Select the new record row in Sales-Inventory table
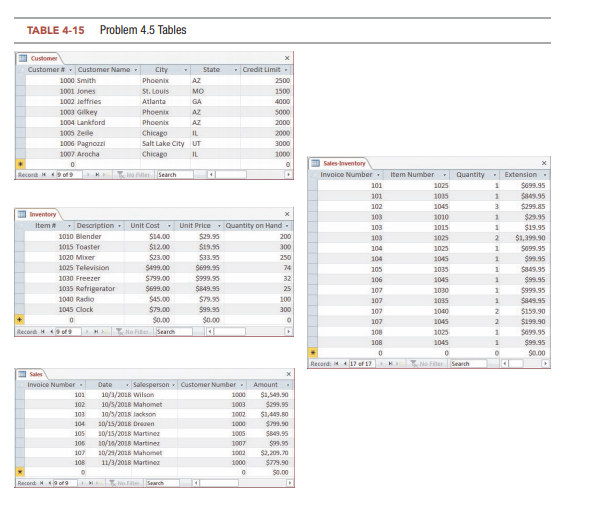 (x=429, y=353)
